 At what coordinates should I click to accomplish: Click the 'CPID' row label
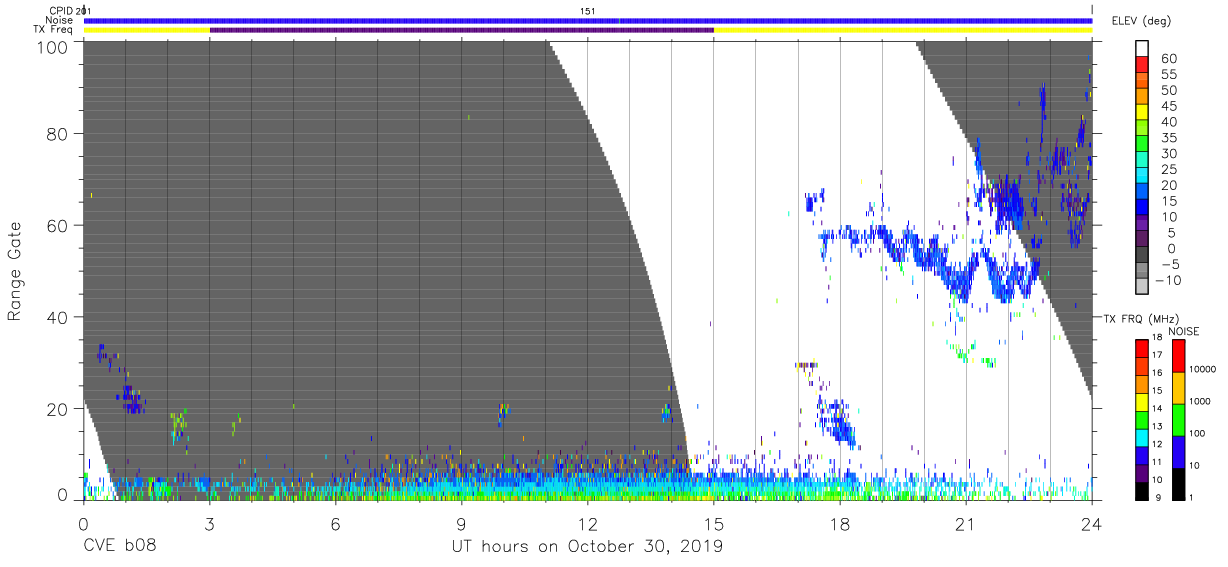click(x=60, y=10)
